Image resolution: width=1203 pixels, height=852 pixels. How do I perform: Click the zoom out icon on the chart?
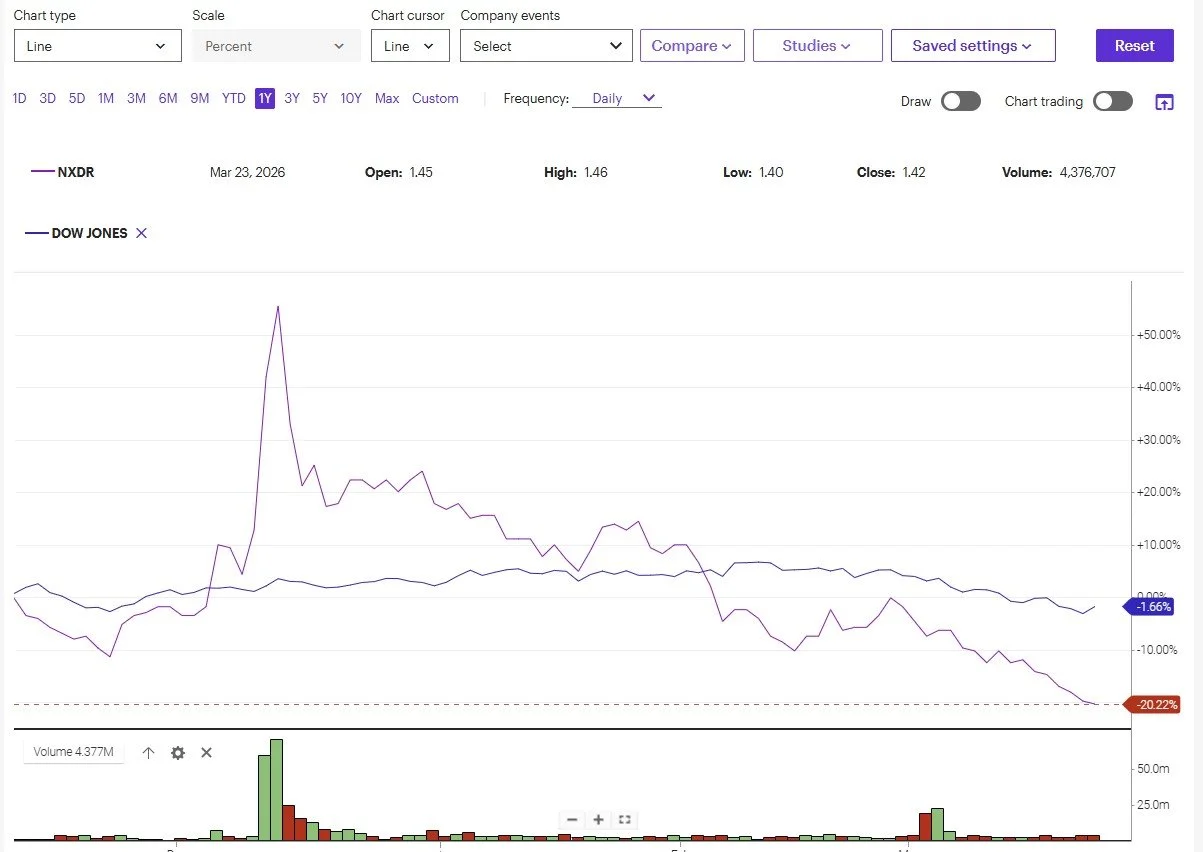(572, 819)
